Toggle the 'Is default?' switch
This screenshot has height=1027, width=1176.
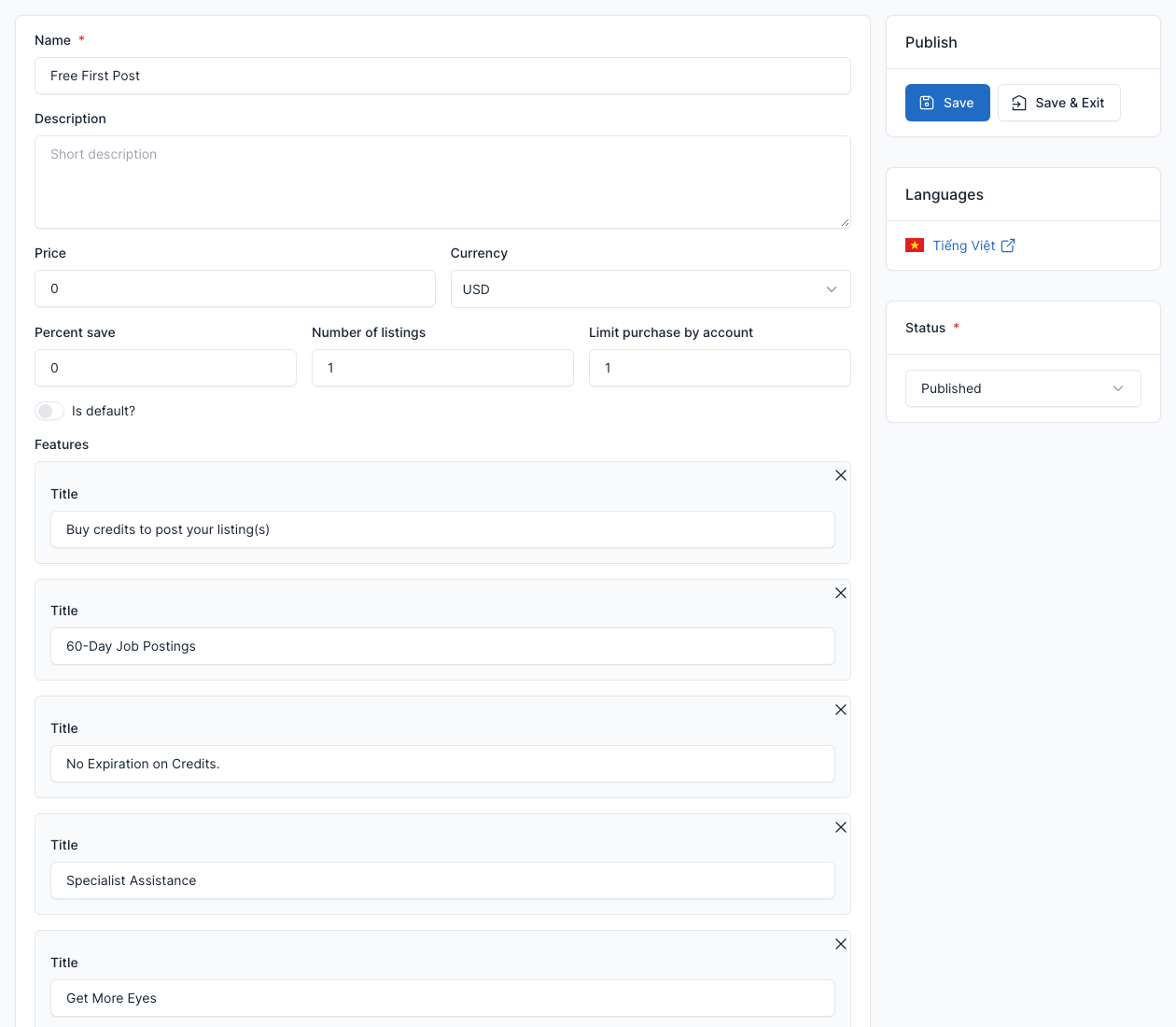49,411
